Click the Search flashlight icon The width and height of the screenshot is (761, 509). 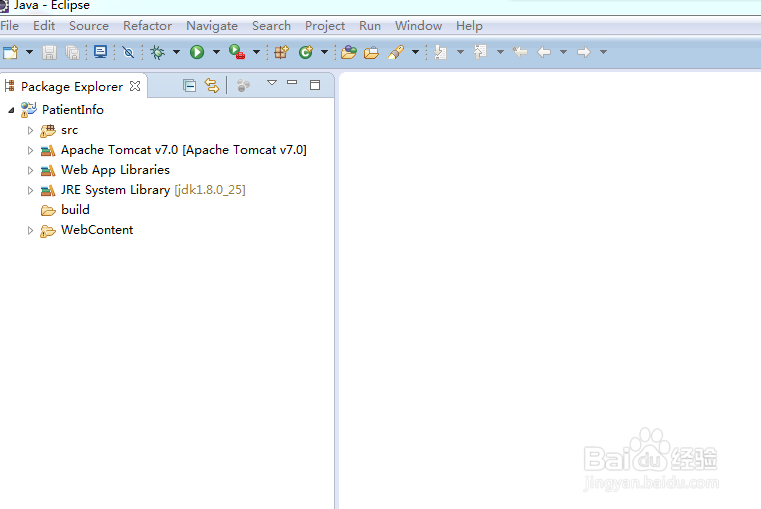pyautogui.click(x=396, y=52)
